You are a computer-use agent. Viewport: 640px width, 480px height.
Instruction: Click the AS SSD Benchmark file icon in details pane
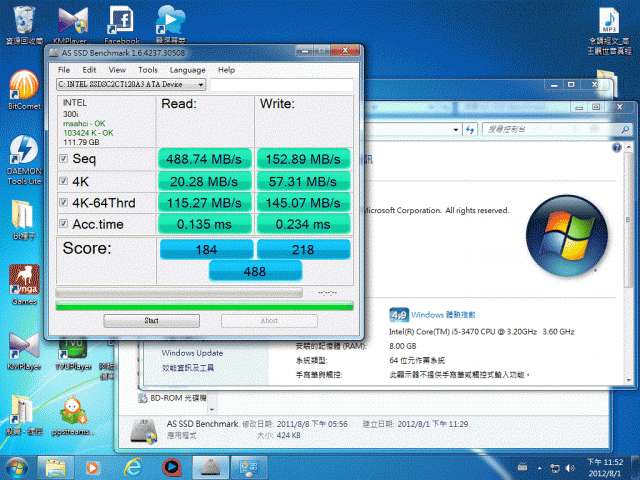[144, 431]
